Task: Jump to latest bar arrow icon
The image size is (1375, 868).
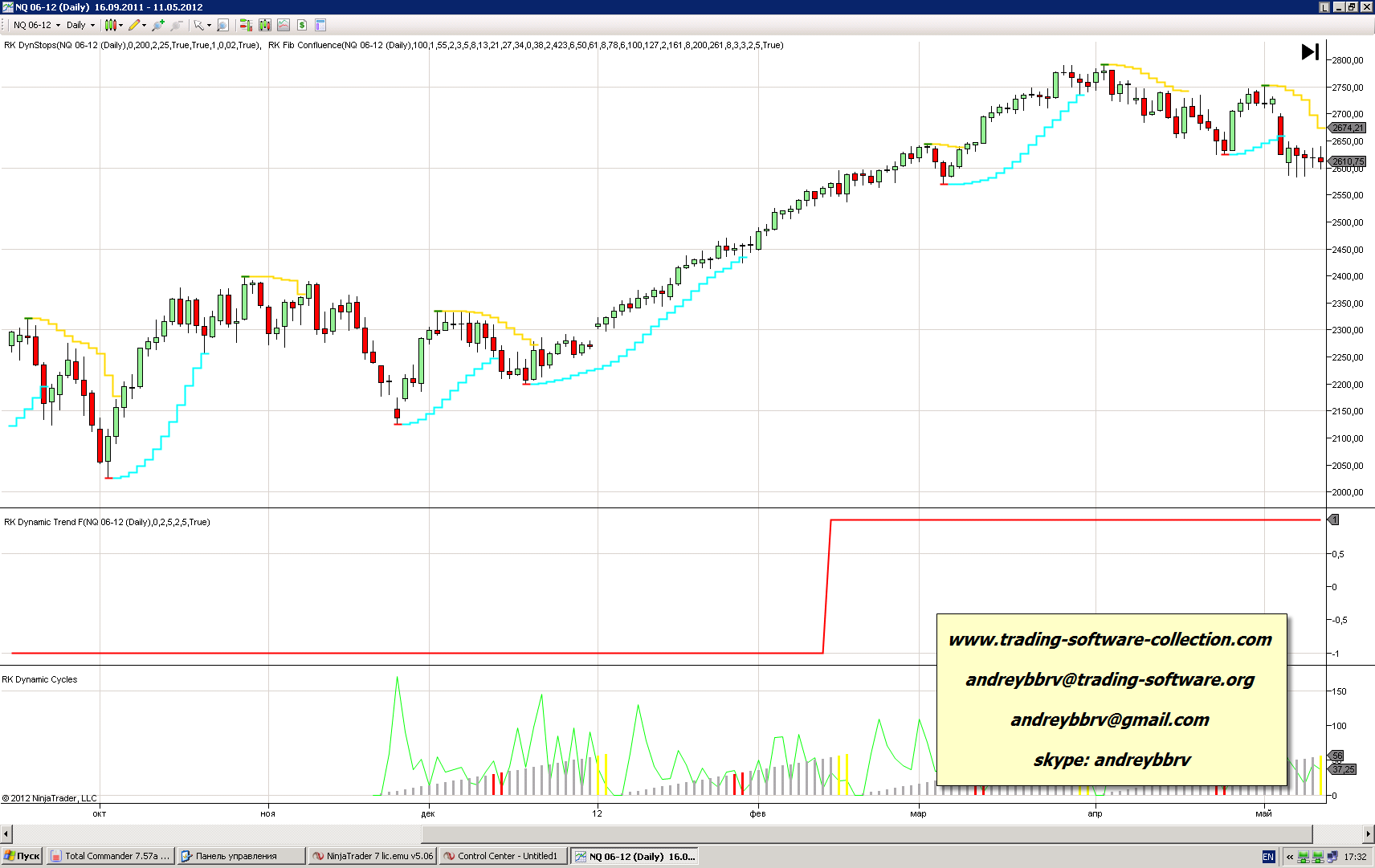Action: [x=1310, y=51]
